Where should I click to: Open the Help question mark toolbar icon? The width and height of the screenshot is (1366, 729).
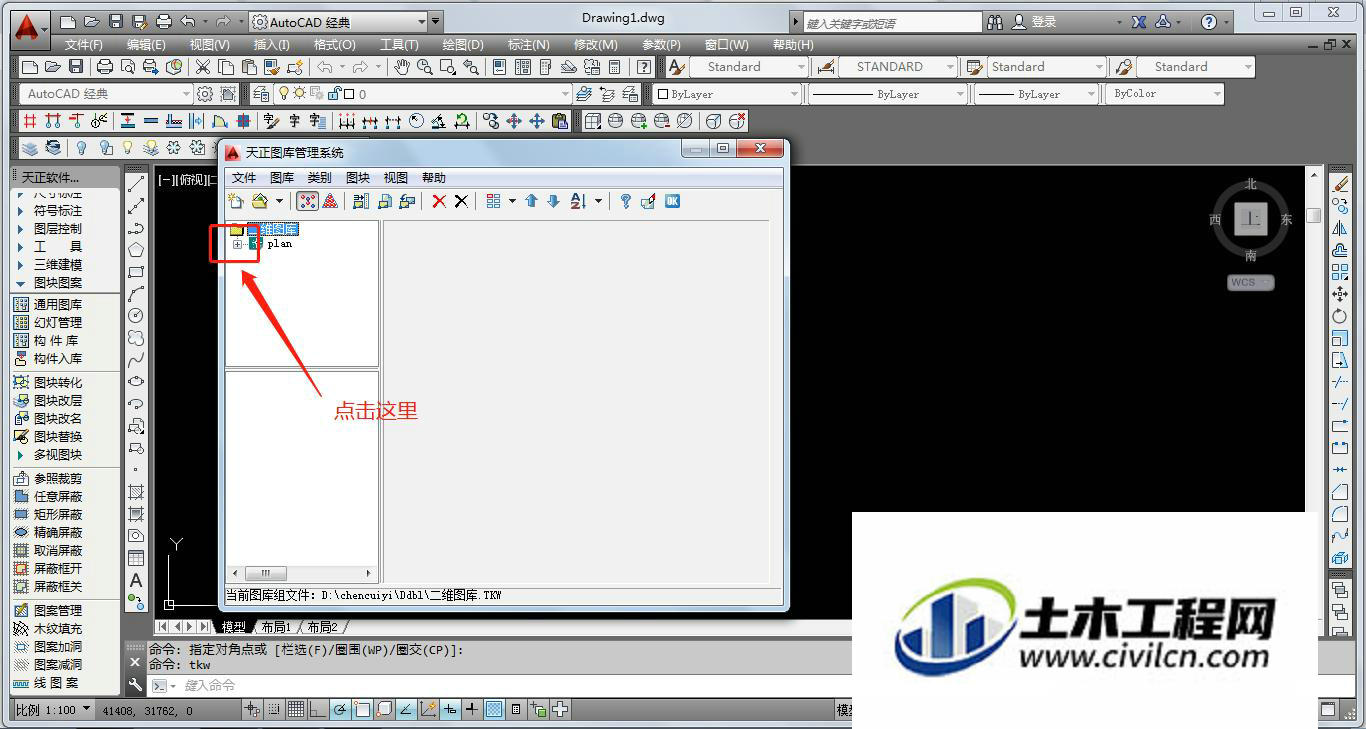(x=645, y=67)
